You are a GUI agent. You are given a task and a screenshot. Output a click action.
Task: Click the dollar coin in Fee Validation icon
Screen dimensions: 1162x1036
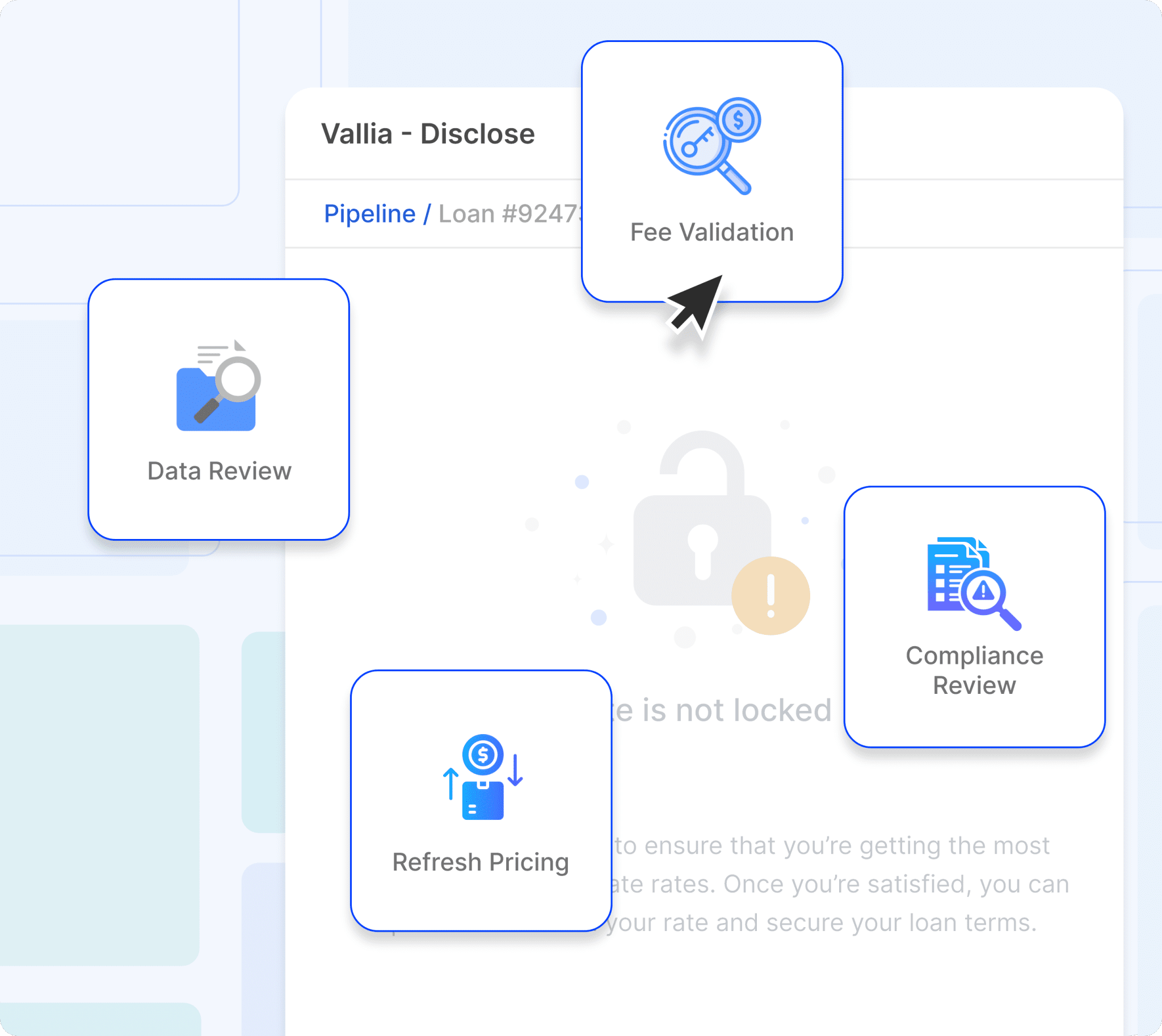click(738, 120)
